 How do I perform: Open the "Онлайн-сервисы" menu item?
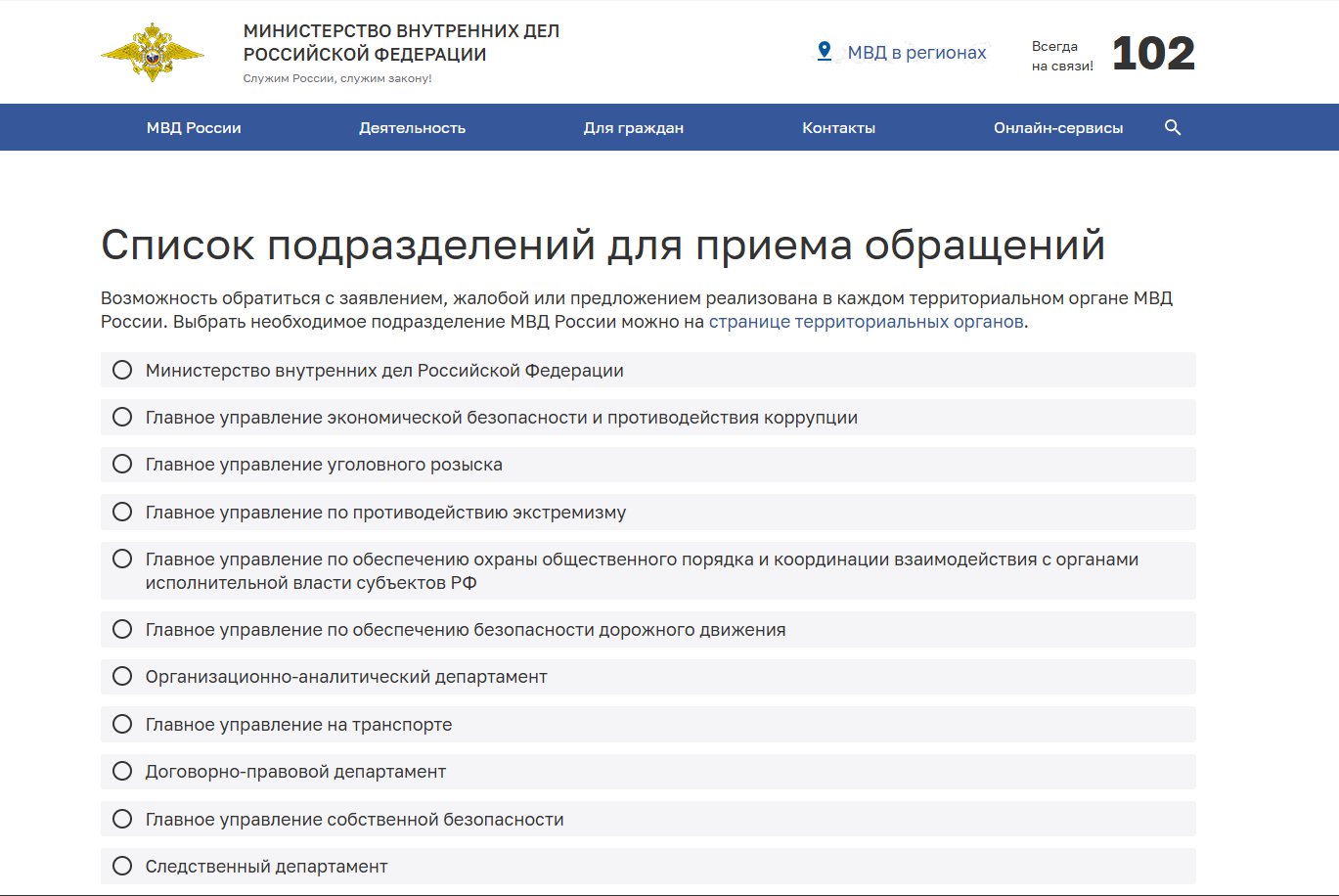tap(1058, 128)
